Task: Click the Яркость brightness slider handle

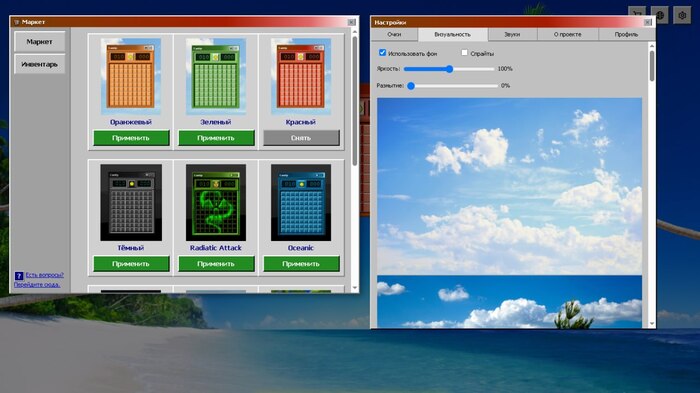Action: click(x=450, y=69)
